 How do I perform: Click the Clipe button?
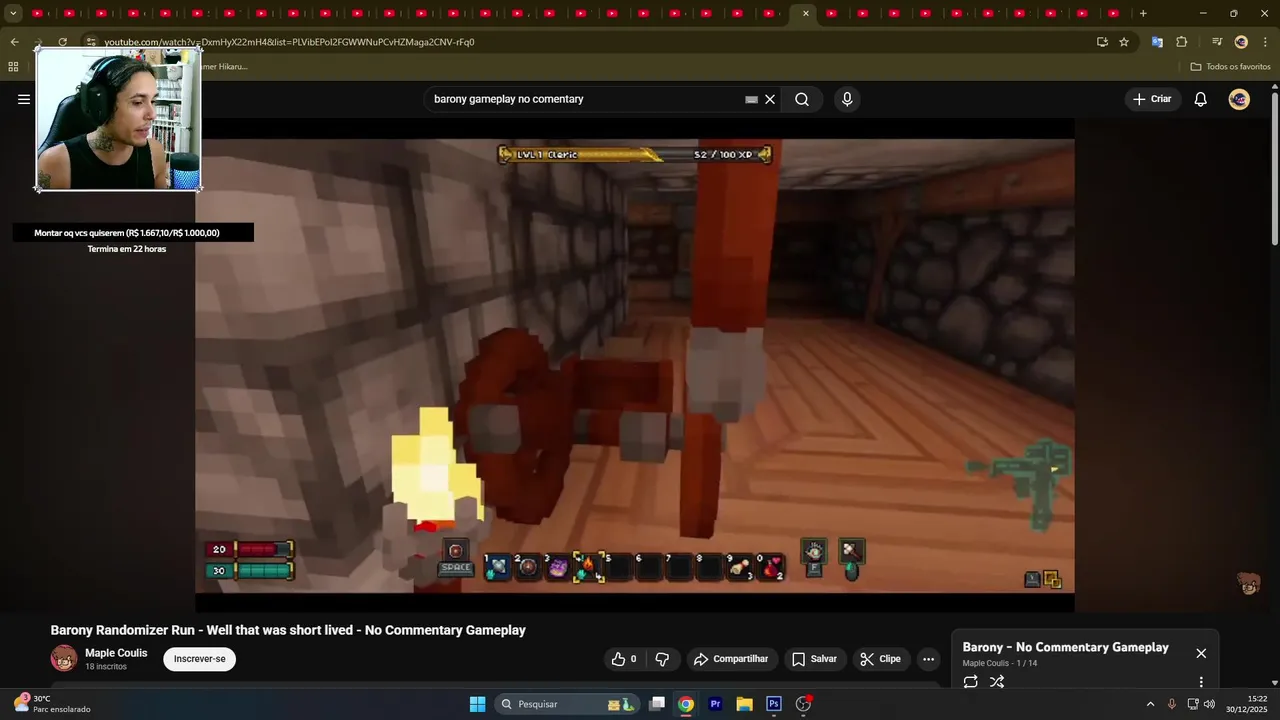click(x=881, y=659)
